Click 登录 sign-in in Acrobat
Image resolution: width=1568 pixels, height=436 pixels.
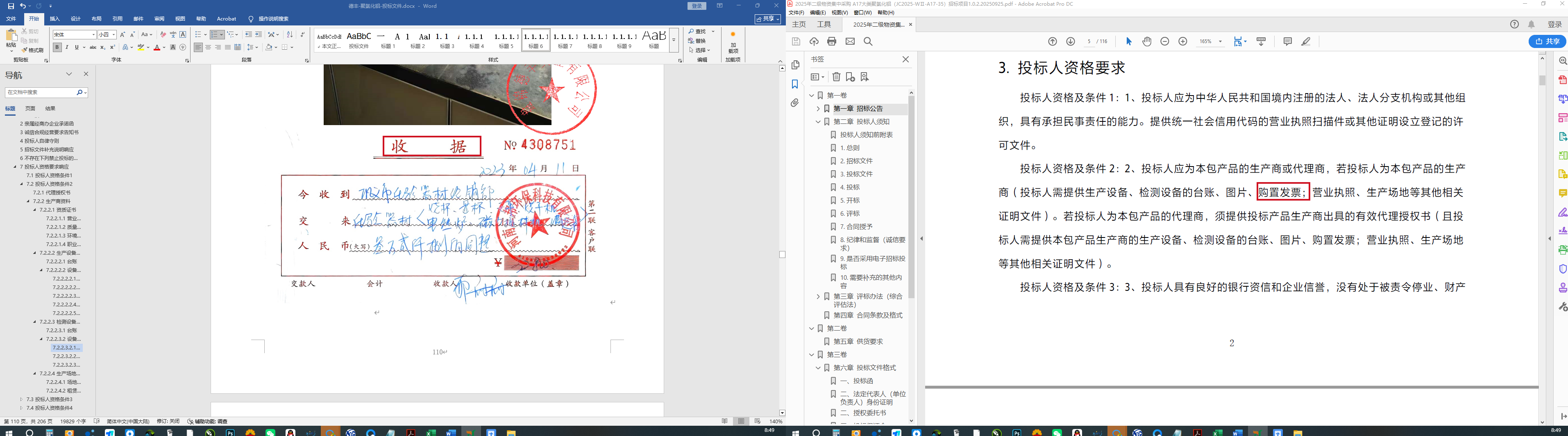(1554, 24)
